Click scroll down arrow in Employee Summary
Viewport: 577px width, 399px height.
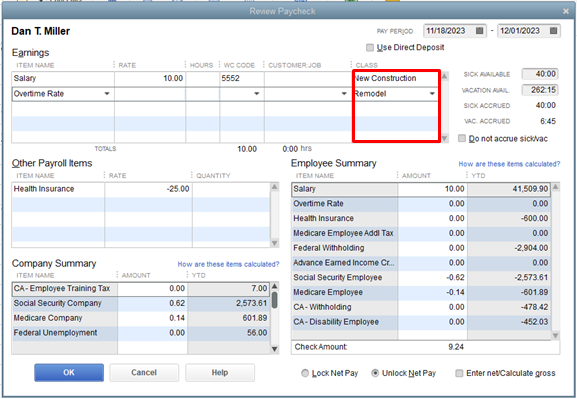pyautogui.click(x=556, y=335)
